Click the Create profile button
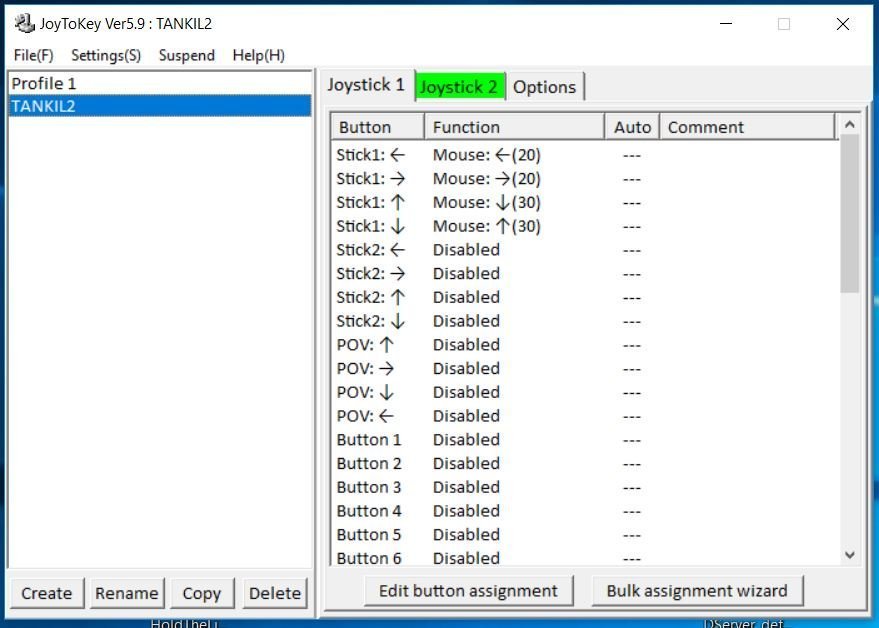 (x=47, y=593)
